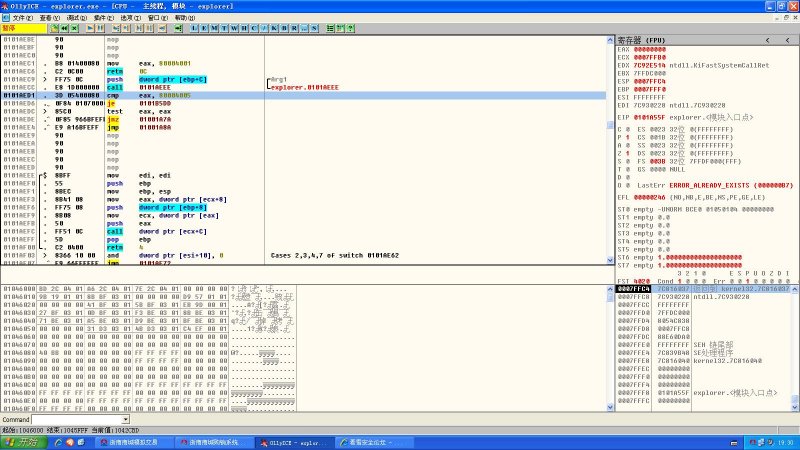
Task: Select the highlighted cmp eax instruction row
Action: pos(304,95)
